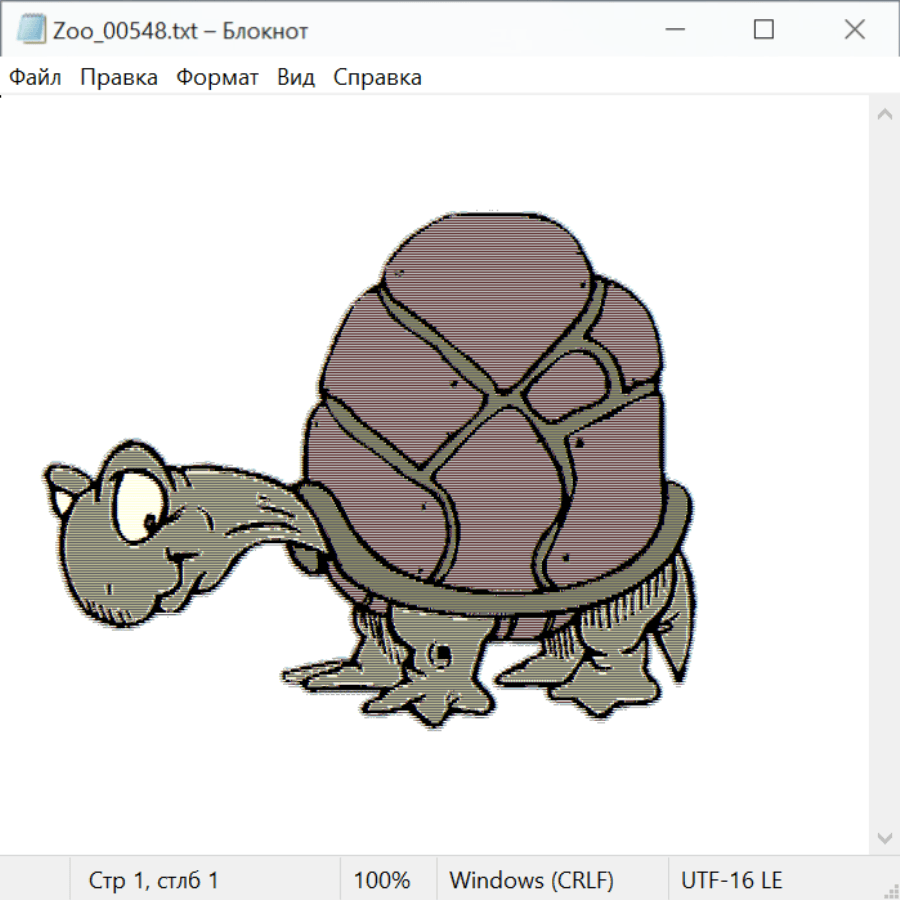This screenshot has width=900, height=900.
Task: Open the Формат menu
Action: pos(217,78)
